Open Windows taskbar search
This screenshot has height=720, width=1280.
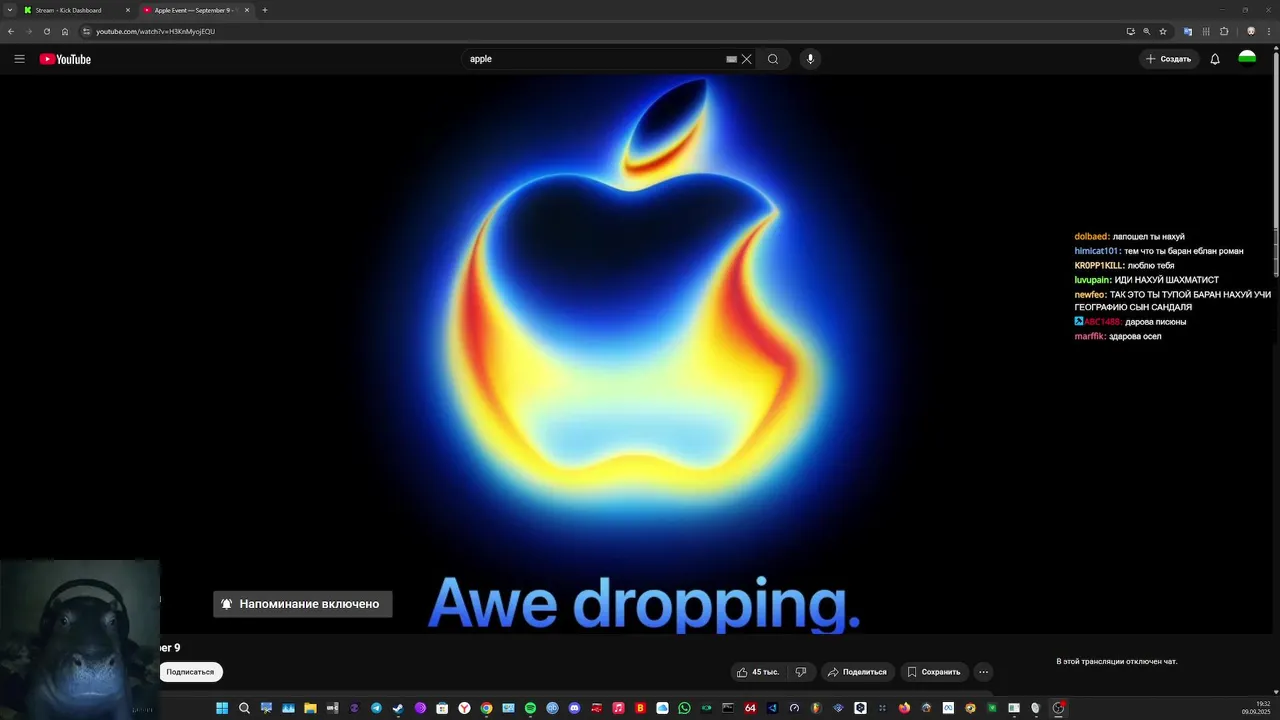click(244, 708)
